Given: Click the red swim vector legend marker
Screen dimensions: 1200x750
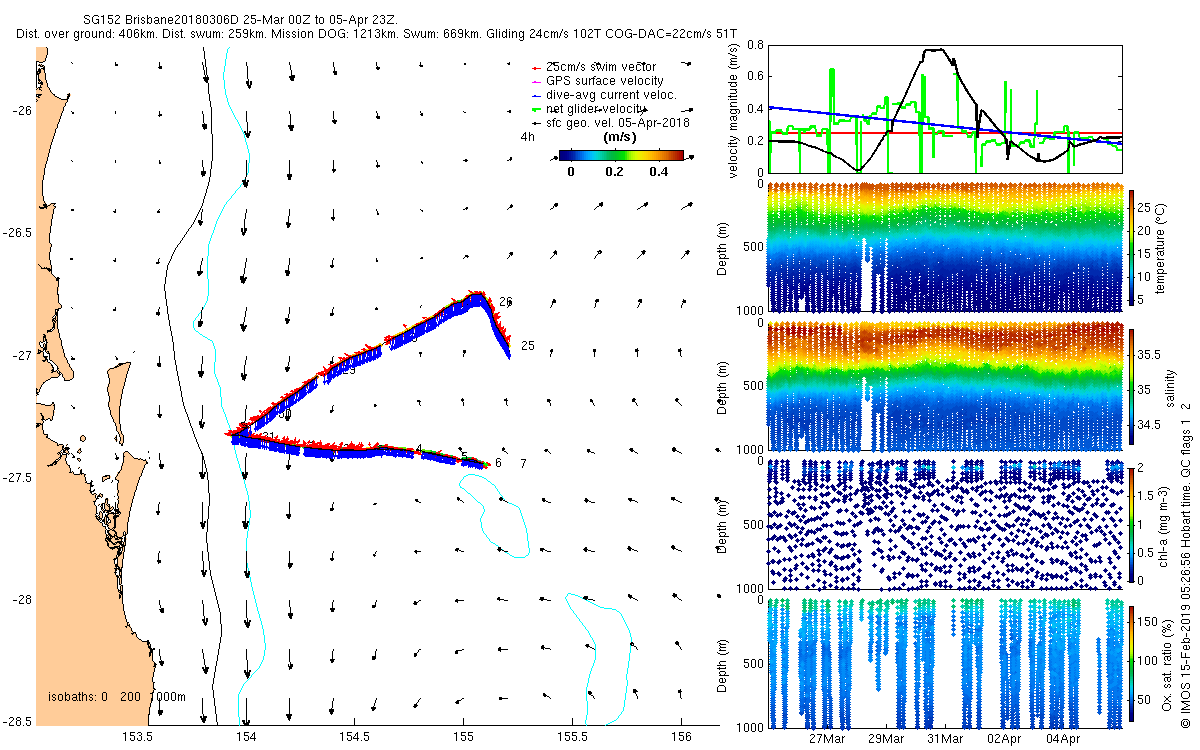Looking at the screenshot, I should (x=536, y=67).
